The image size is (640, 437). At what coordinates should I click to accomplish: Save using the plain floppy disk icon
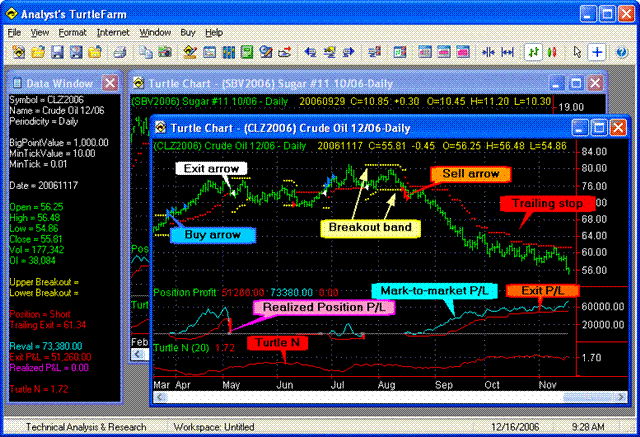57,52
